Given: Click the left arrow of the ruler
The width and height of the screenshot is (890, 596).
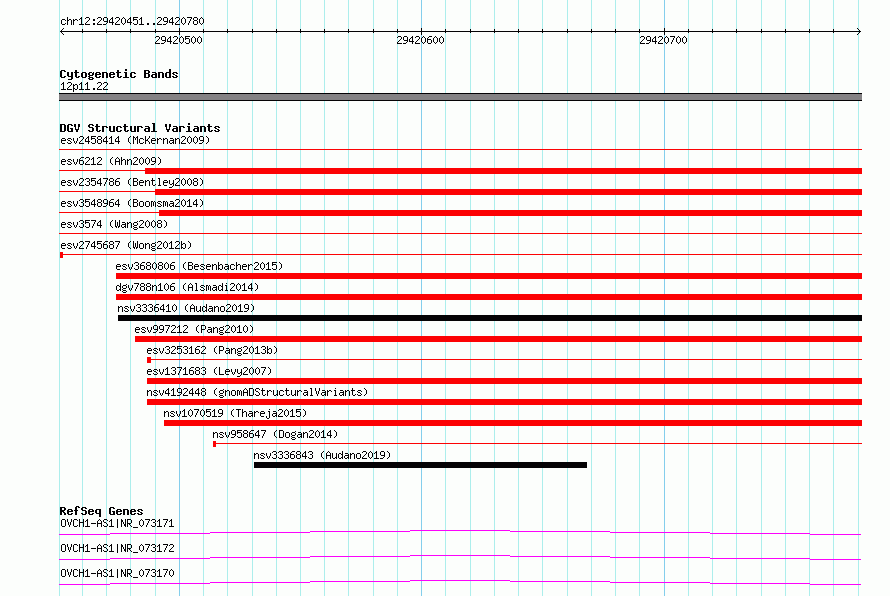Looking at the screenshot, I should coord(62,31).
